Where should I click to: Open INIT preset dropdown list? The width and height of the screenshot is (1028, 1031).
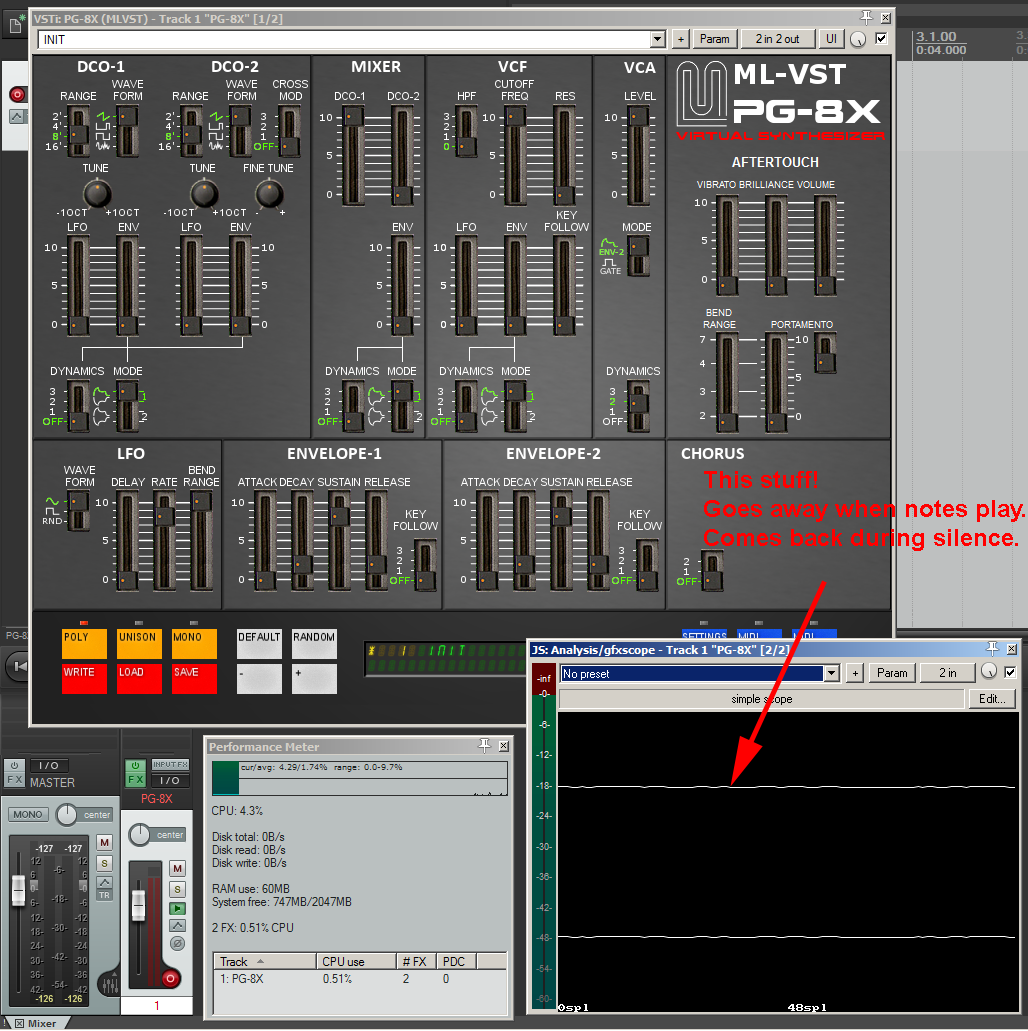(x=657, y=39)
